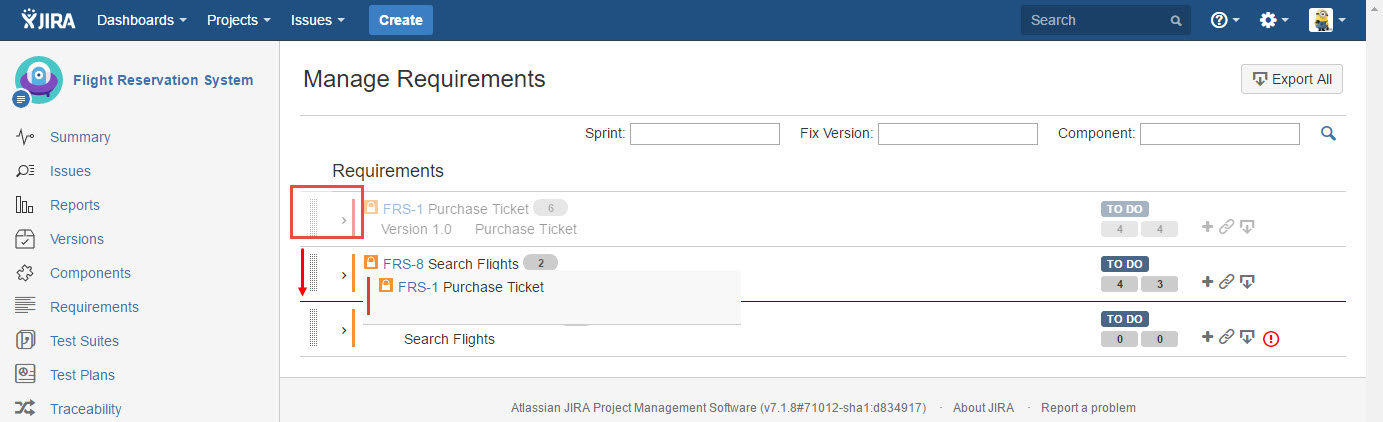Click the red warning icon on last row
Image resolution: width=1383 pixels, height=422 pixels.
[1271, 339]
